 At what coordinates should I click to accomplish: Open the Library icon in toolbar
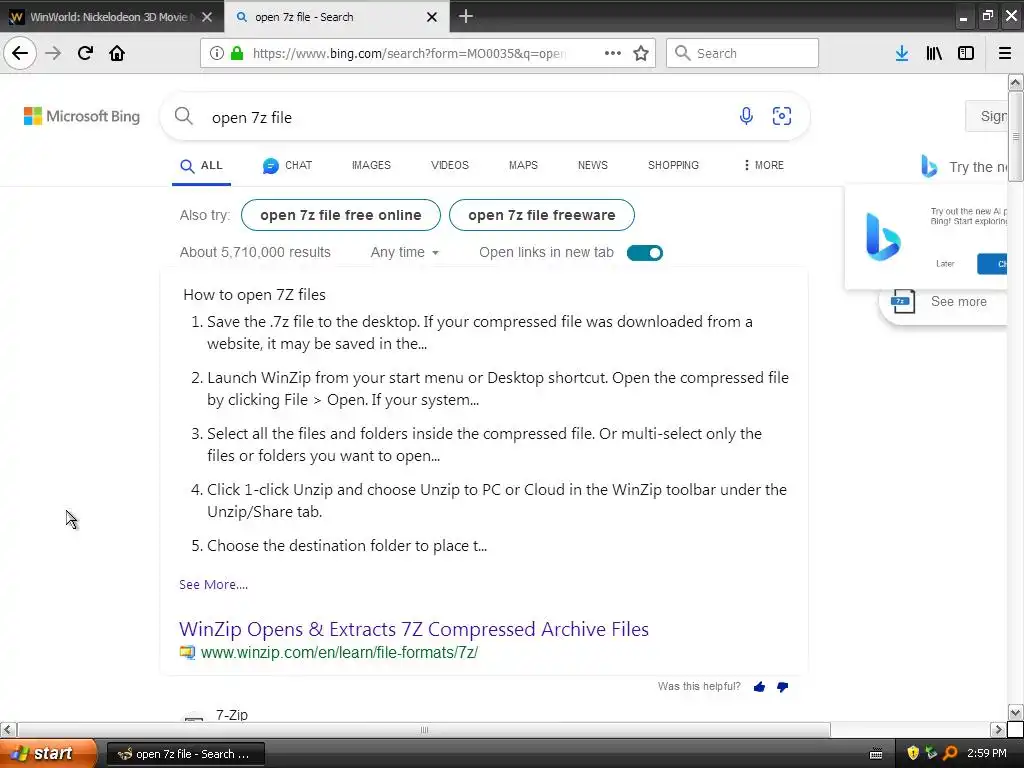(x=934, y=53)
